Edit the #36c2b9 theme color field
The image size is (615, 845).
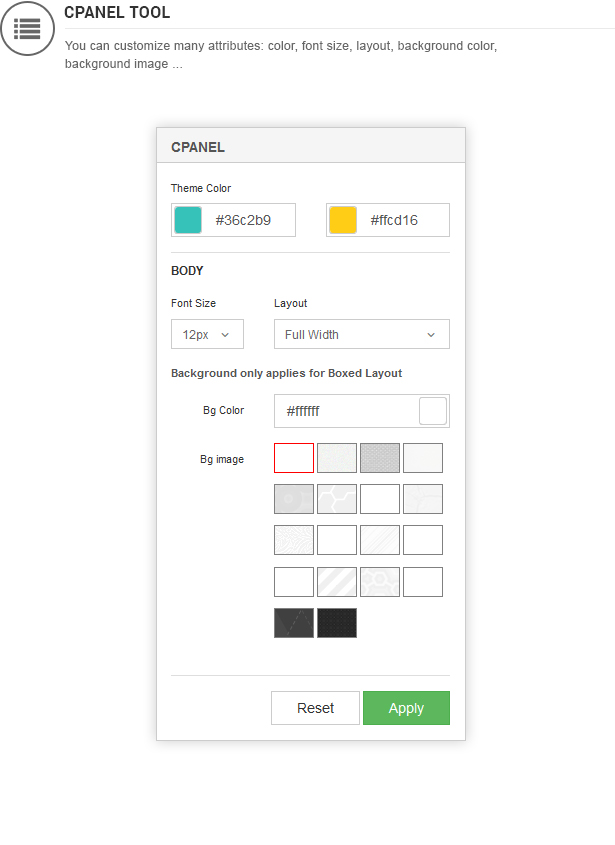click(233, 220)
